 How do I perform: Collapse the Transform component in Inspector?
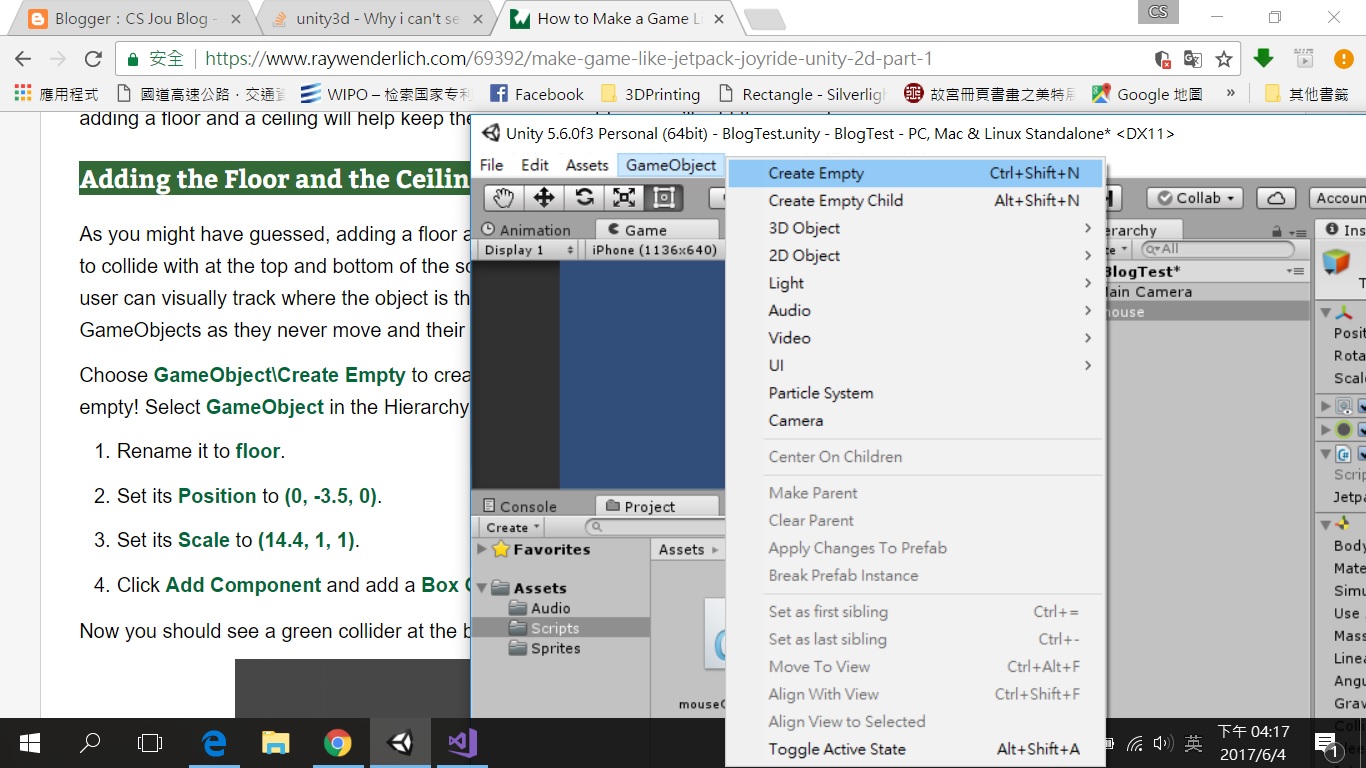point(1327,312)
